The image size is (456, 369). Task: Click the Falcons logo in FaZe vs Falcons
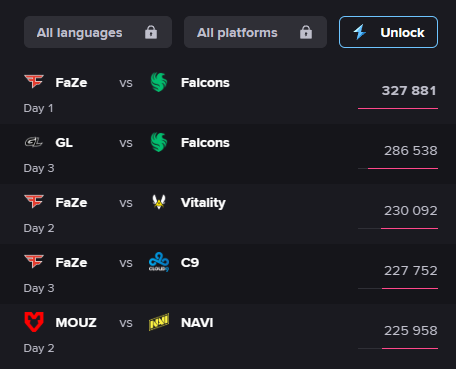tap(159, 82)
